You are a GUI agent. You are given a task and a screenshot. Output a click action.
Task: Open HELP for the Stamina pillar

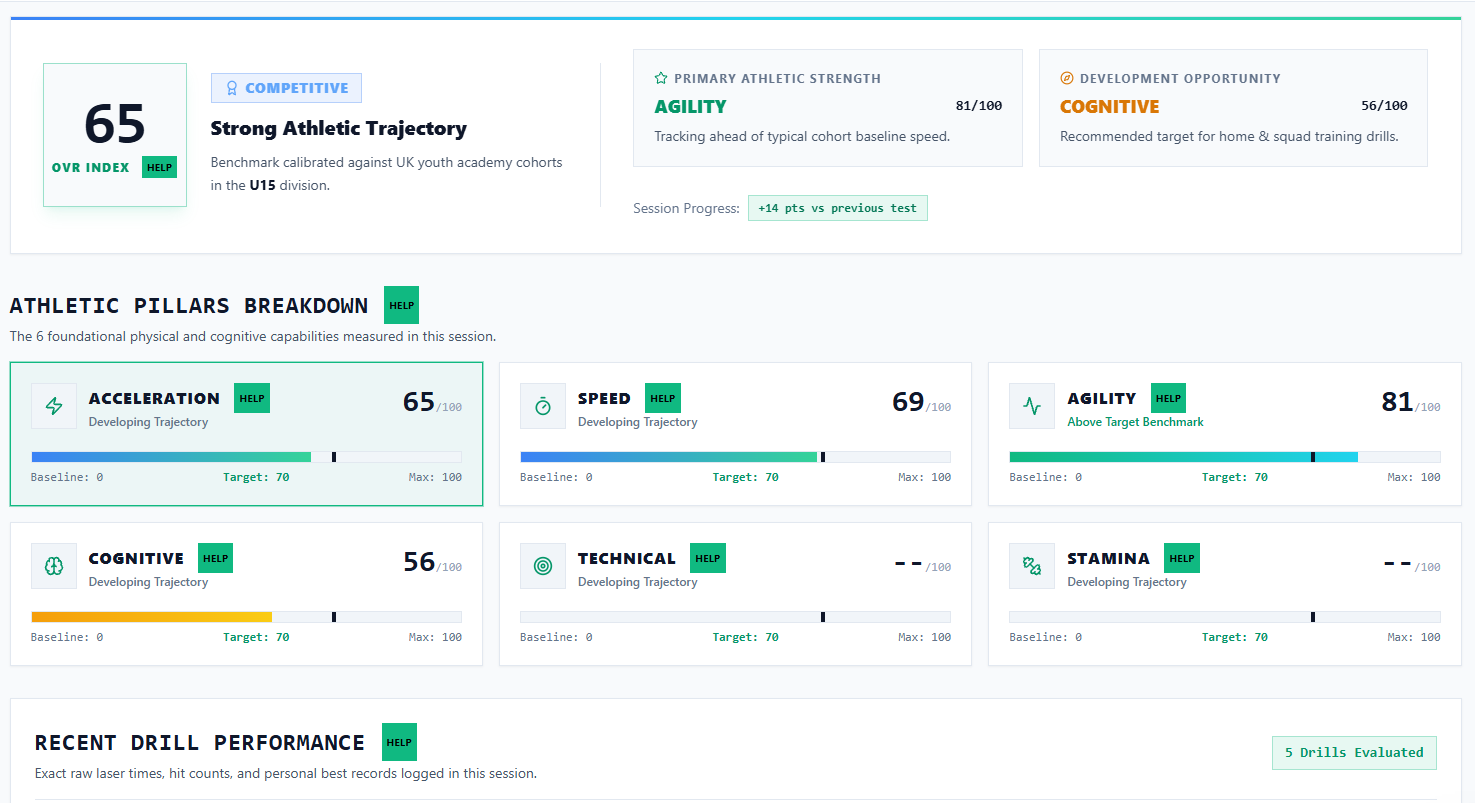(1182, 558)
